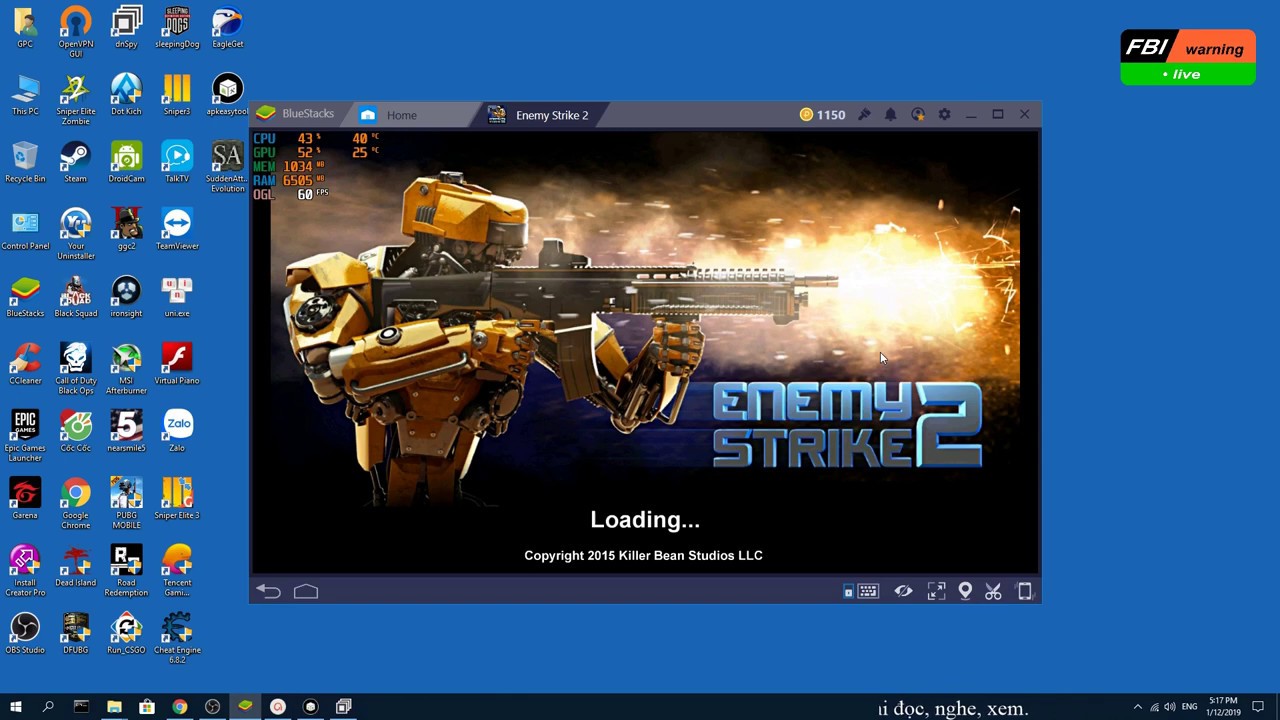1280x720 pixels.
Task: Open SuddenAttack Evolution shortcut
Action: pos(228,167)
